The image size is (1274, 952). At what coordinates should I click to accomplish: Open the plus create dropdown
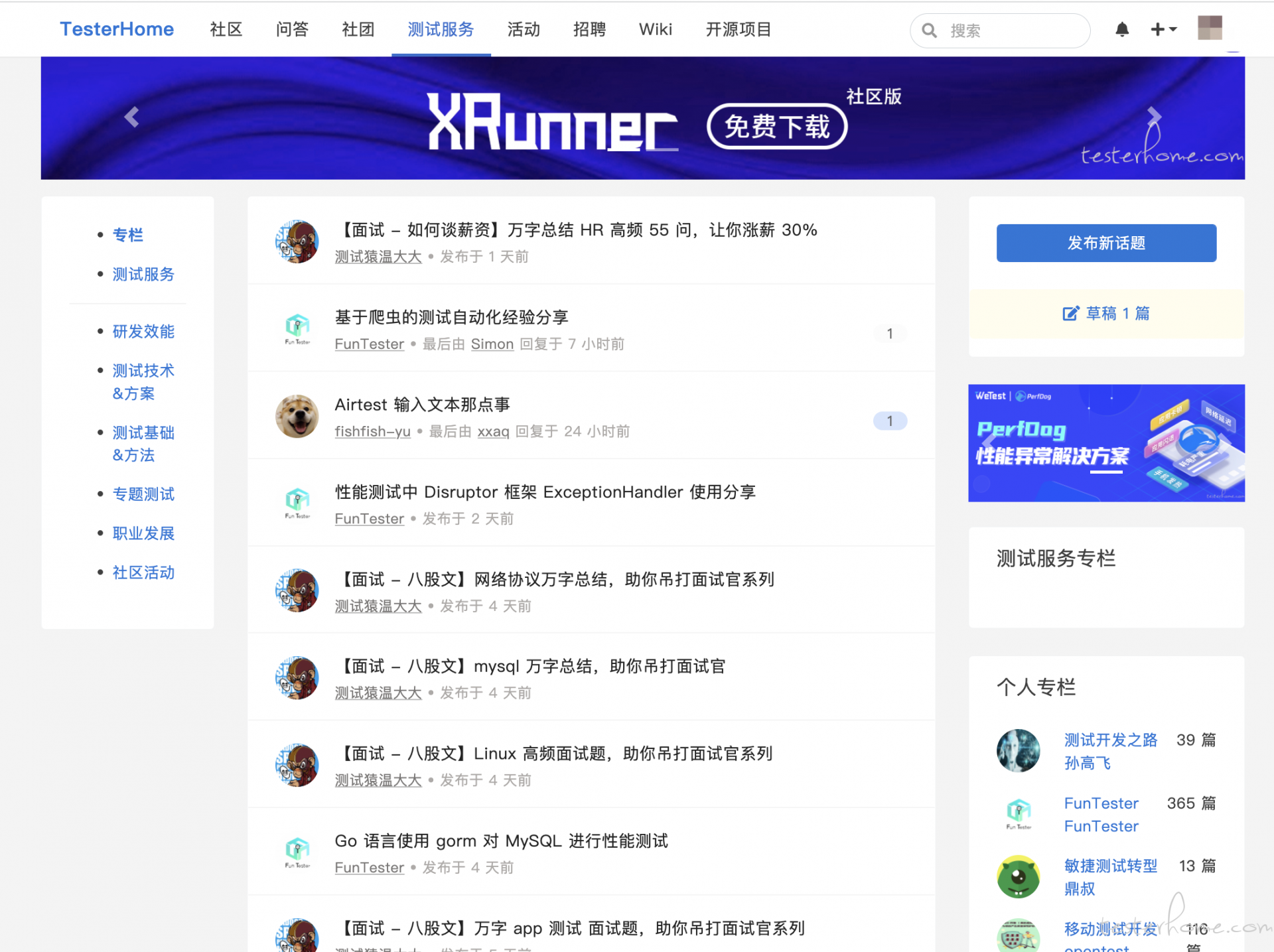pyautogui.click(x=1163, y=30)
